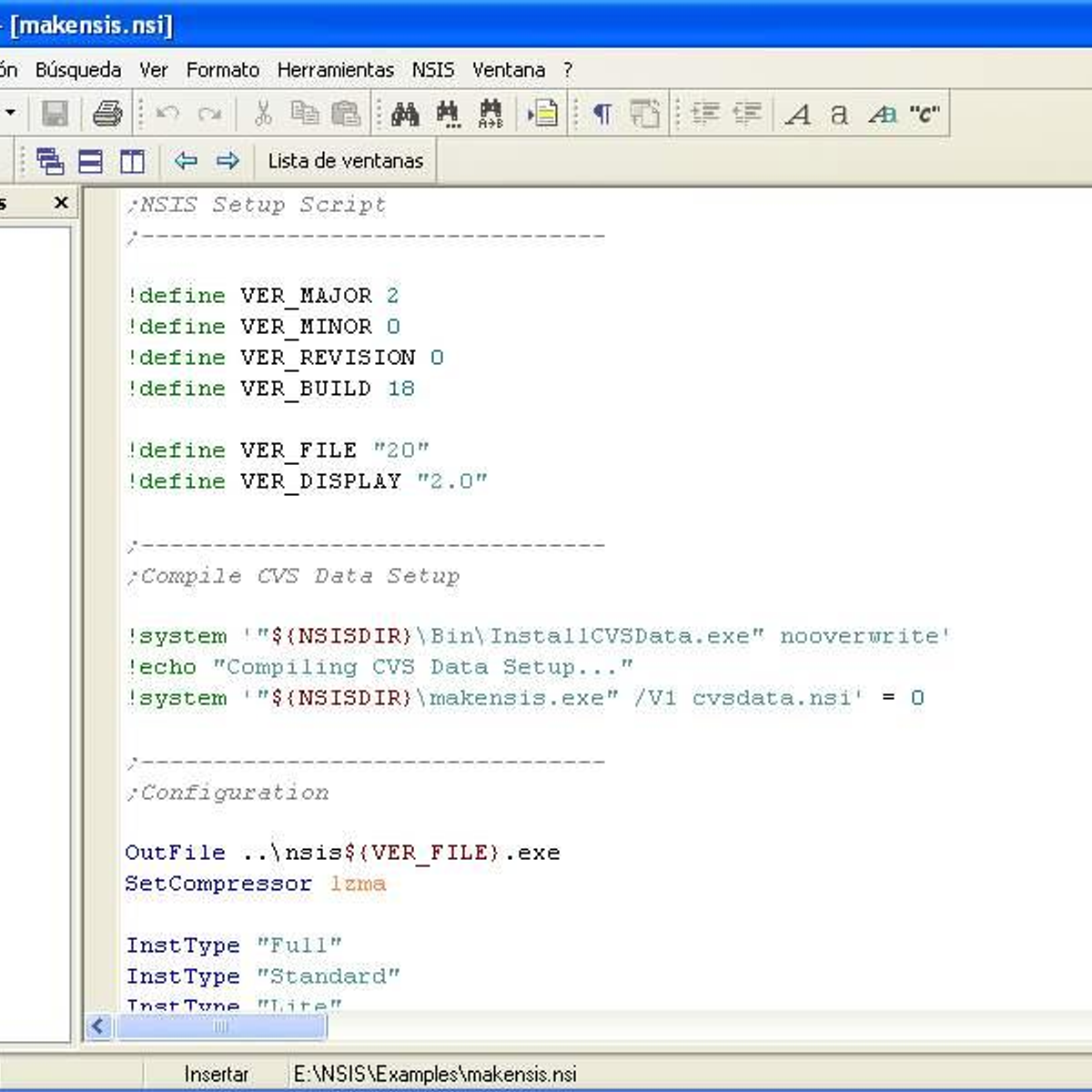1092x1092 pixels.
Task: Click line !define VER_REVISION 0
Action: point(285,358)
